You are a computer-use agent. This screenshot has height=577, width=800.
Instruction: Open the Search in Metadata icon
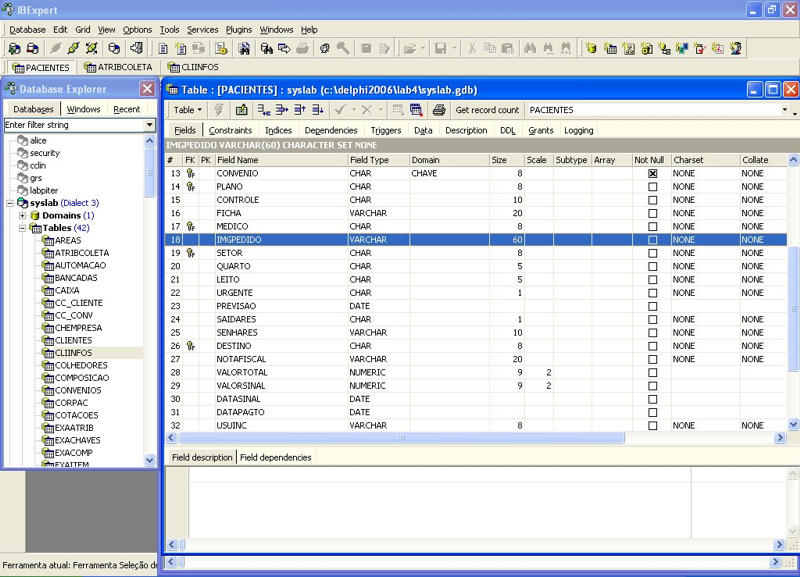266,48
